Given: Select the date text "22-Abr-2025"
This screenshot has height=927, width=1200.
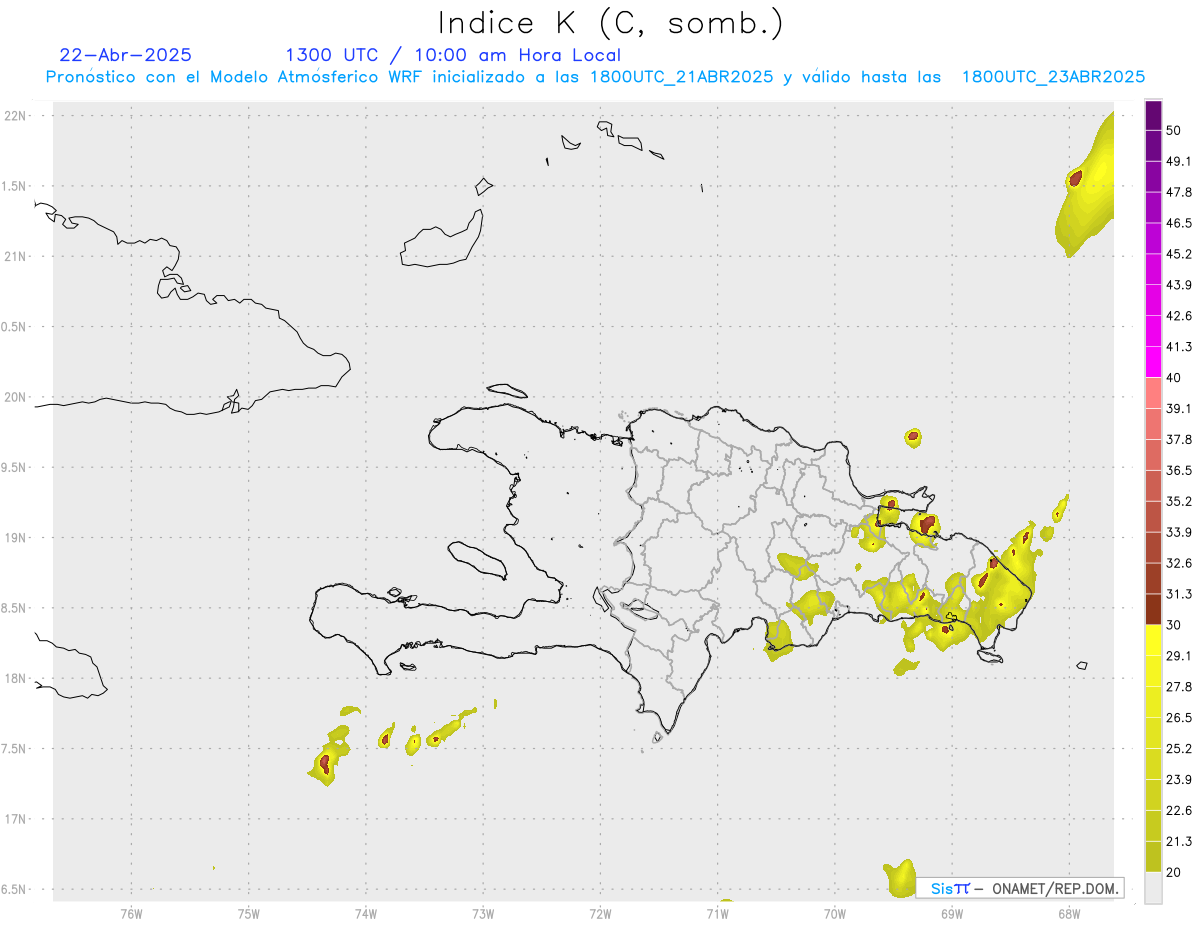Looking at the screenshot, I should [126, 55].
